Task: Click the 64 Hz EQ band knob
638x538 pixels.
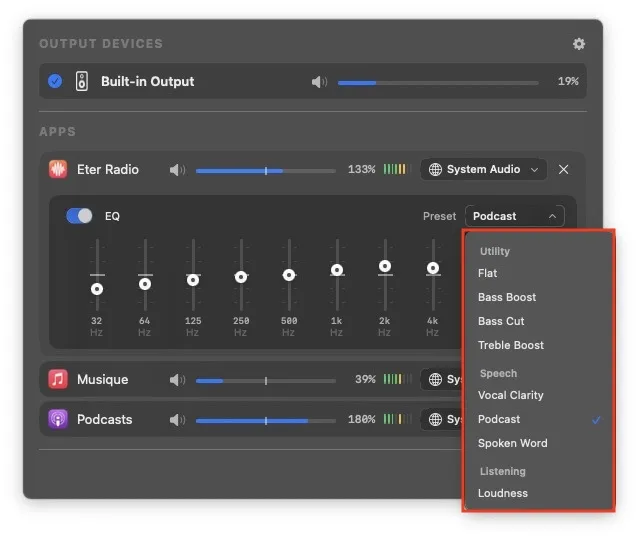Action: (145, 284)
